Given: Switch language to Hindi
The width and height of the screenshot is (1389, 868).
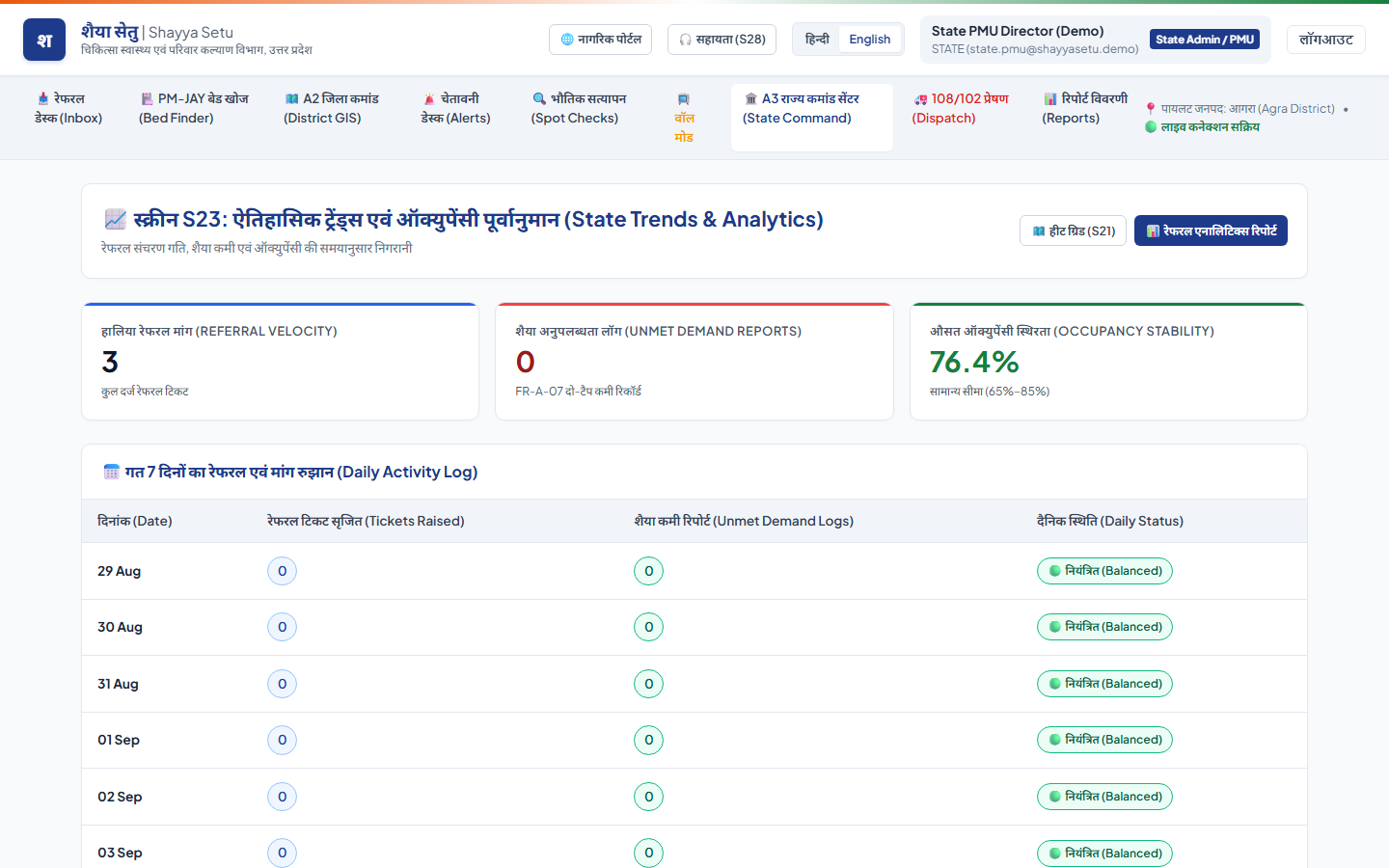Looking at the screenshot, I should 817,40.
